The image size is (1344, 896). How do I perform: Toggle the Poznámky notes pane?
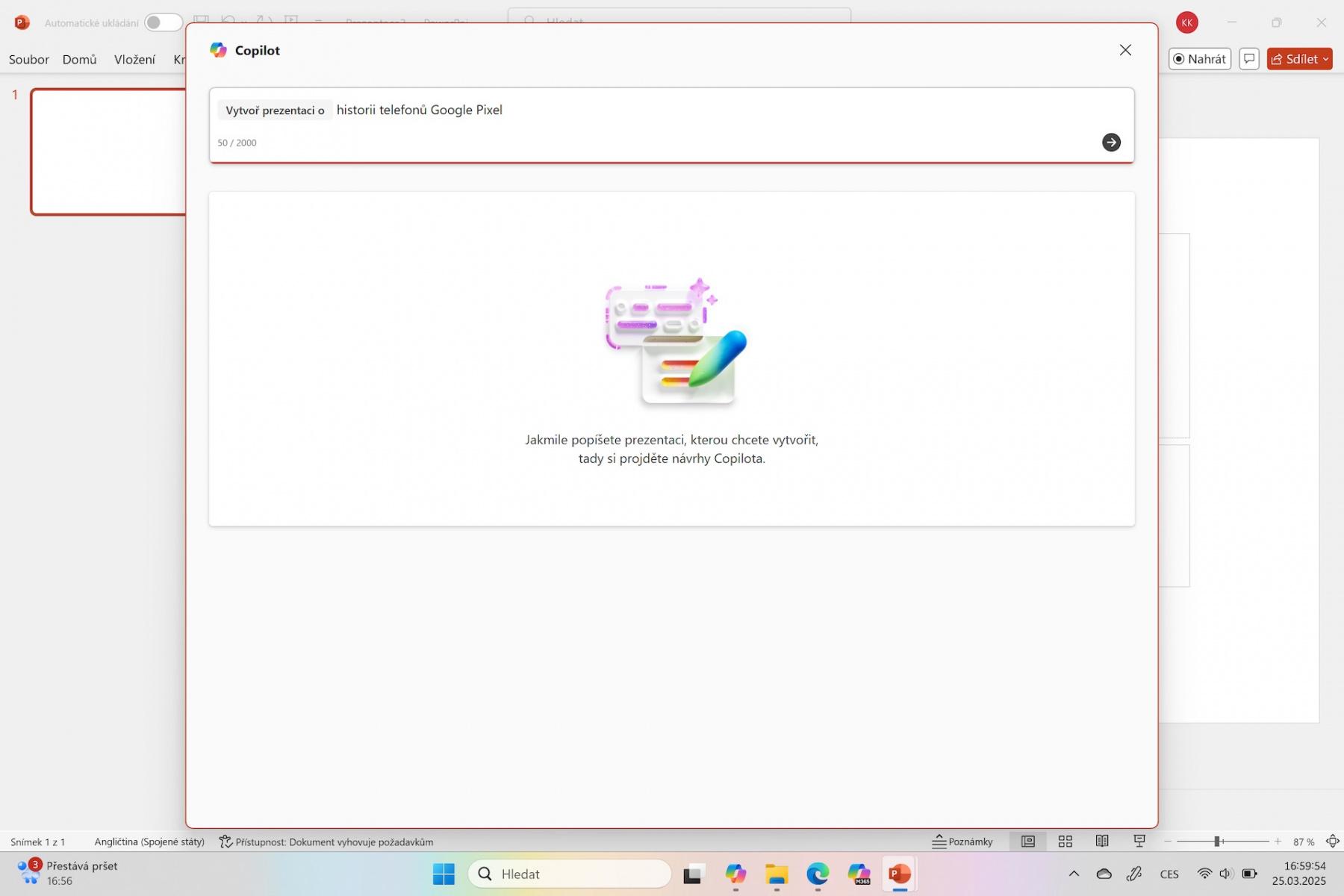pyautogui.click(x=962, y=841)
